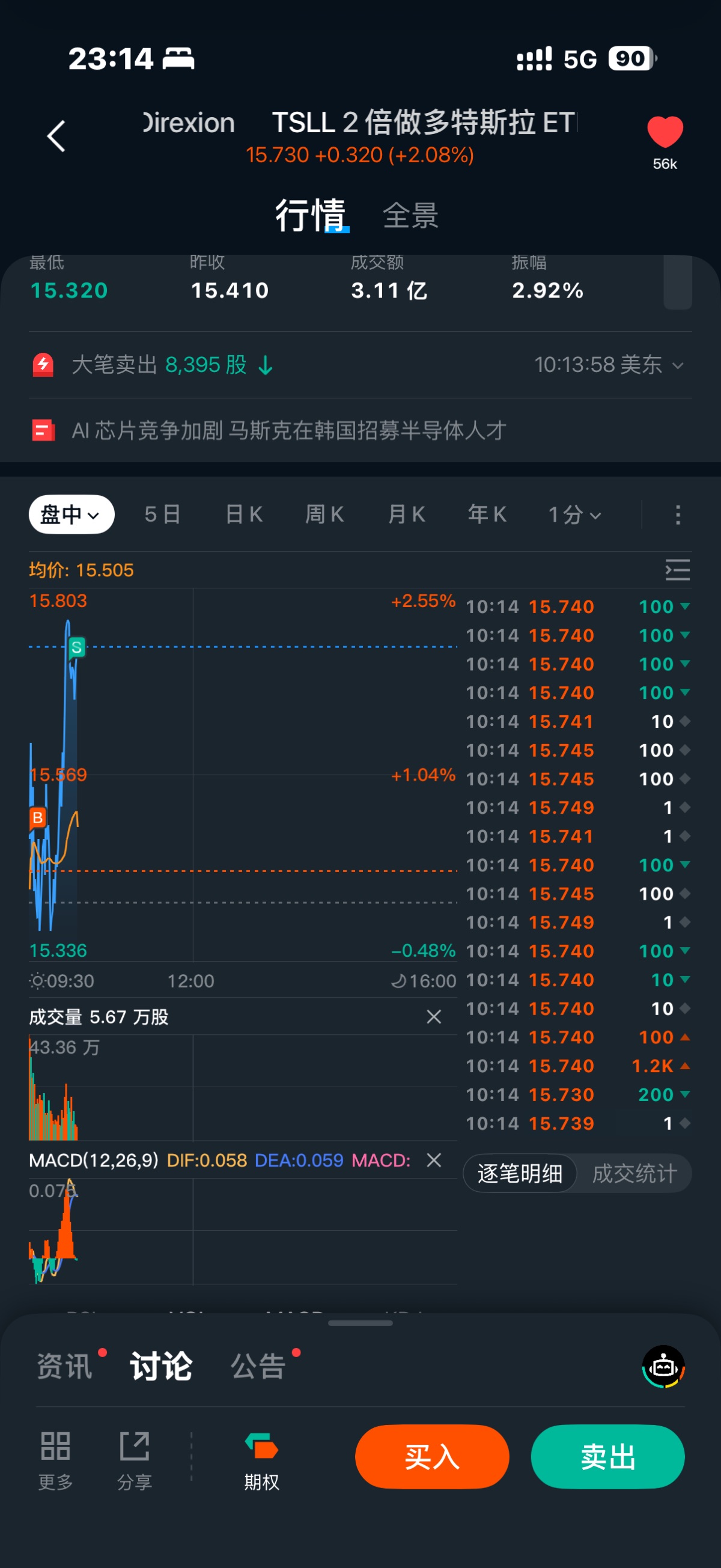Viewport: 721px width, 1568px height.
Task: Switch to 逐笔明细 view
Action: click(520, 1173)
